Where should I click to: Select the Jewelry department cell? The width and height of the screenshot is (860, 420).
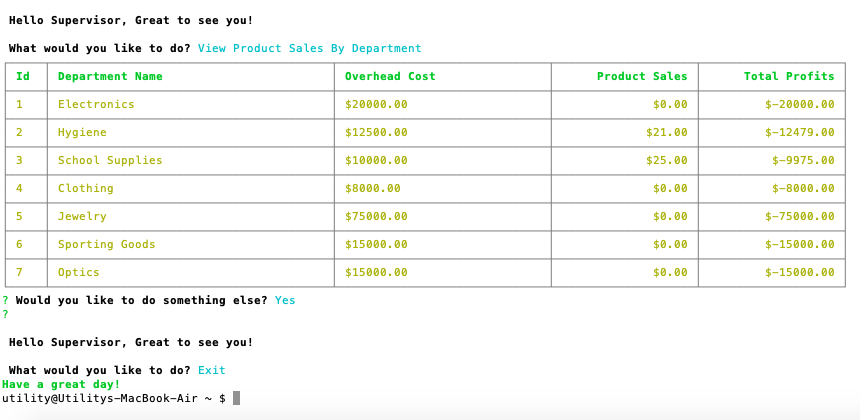[82, 216]
